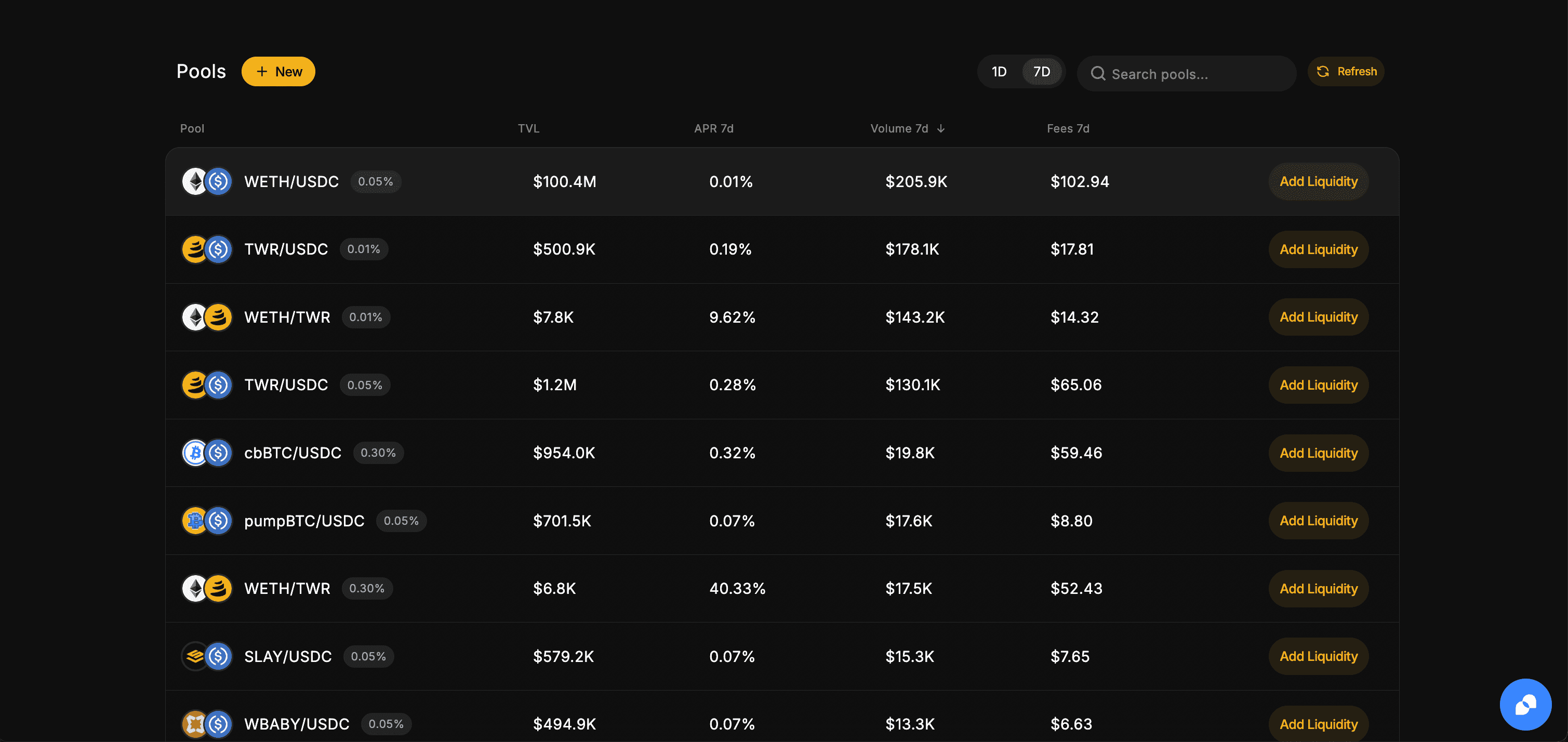Sort pools by TVL header
The width and height of the screenshot is (1568, 742).
[528, 128]
